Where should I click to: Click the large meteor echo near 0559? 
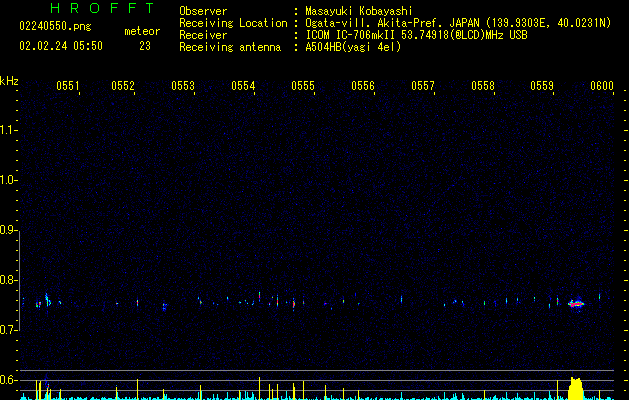pyautogui.click(x=576, y=304)
